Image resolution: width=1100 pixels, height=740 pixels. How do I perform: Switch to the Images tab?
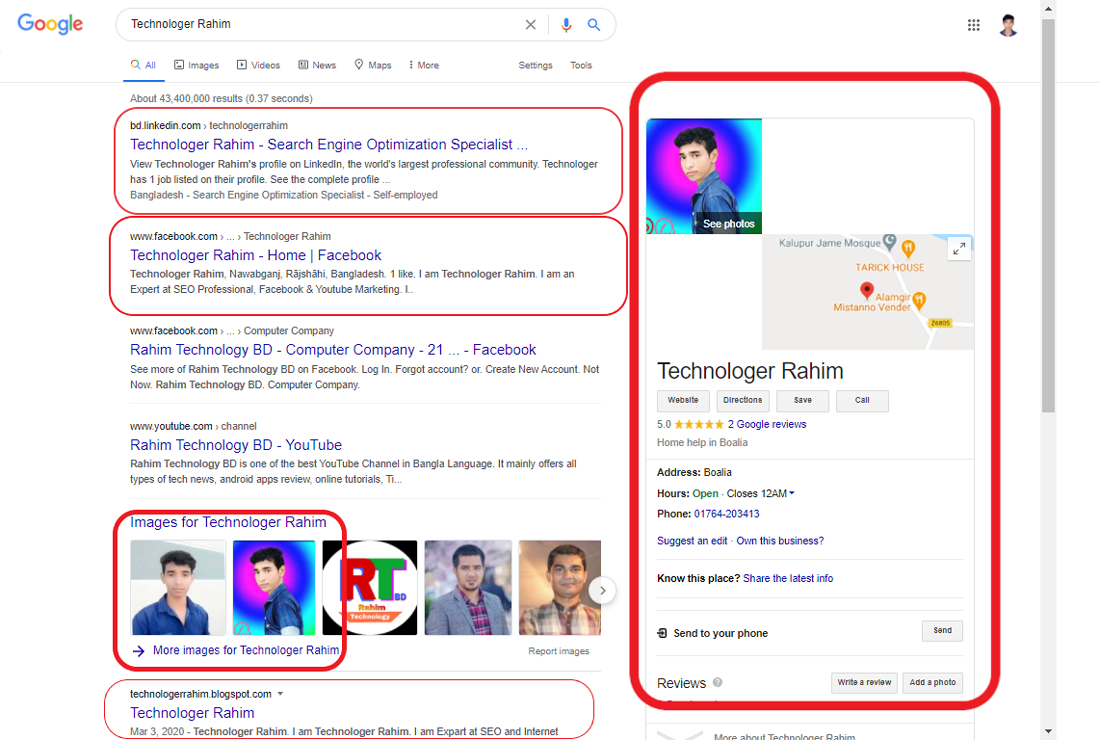[x=196, y=65]
